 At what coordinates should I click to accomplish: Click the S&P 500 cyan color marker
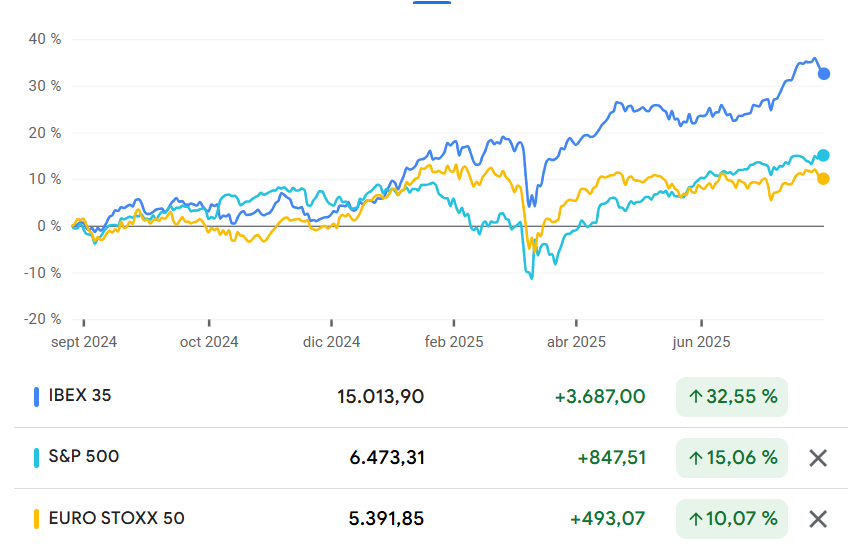tap(37, 458)
